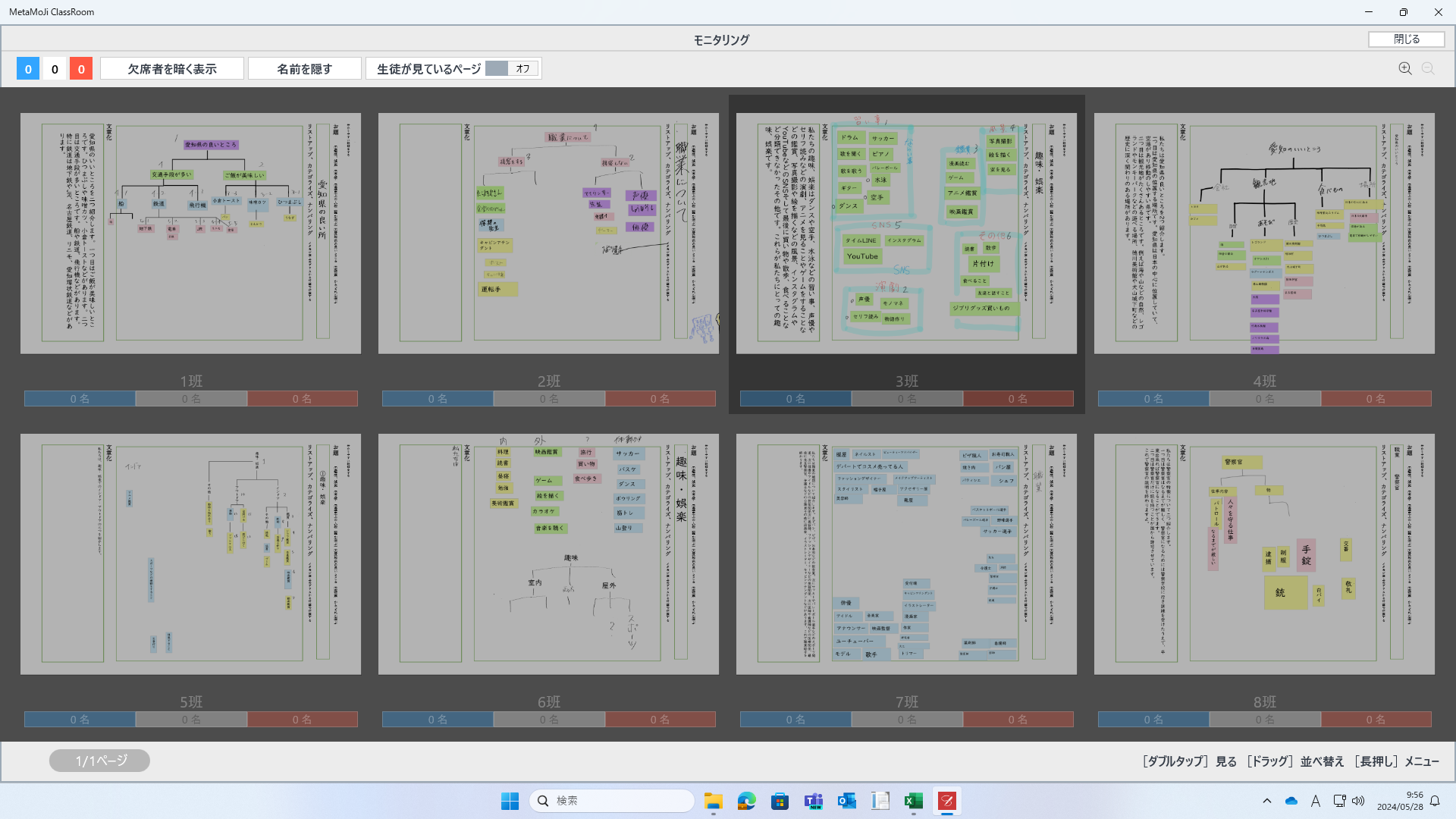Toggle 名前を隠す option
The image size is (1456, 819).
point(304,69)
